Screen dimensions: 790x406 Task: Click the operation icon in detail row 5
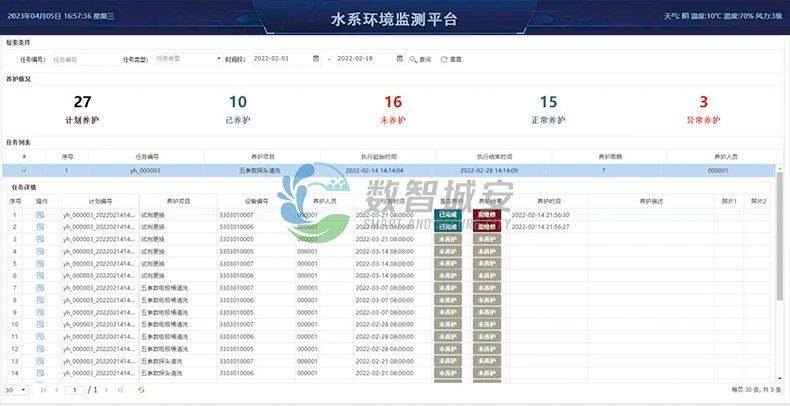click(x=41, y=263)
